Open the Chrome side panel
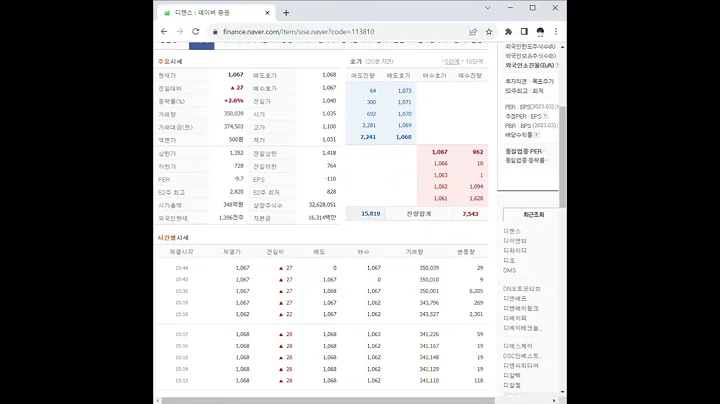The width and height of the screenshot is (720, 404). coord(524,32)
